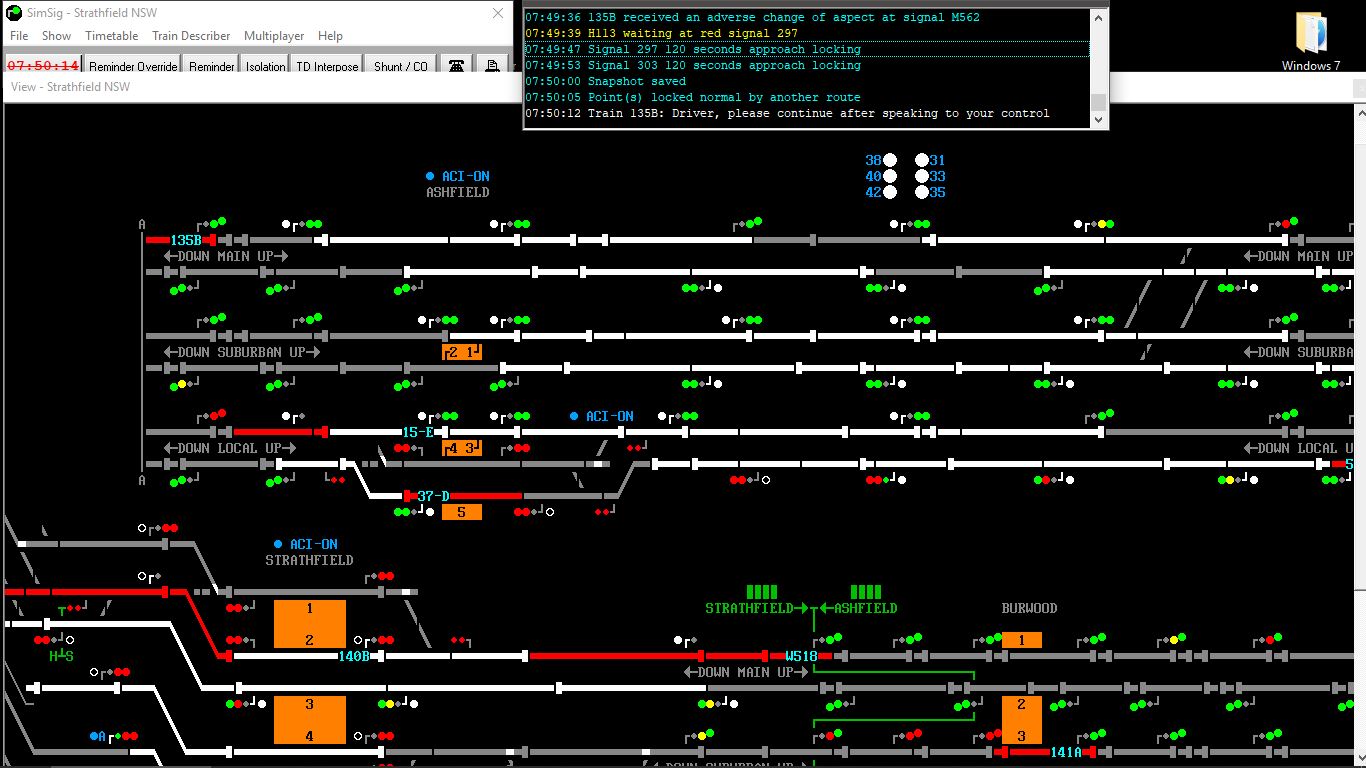Open the Show menu

point(56,35)
